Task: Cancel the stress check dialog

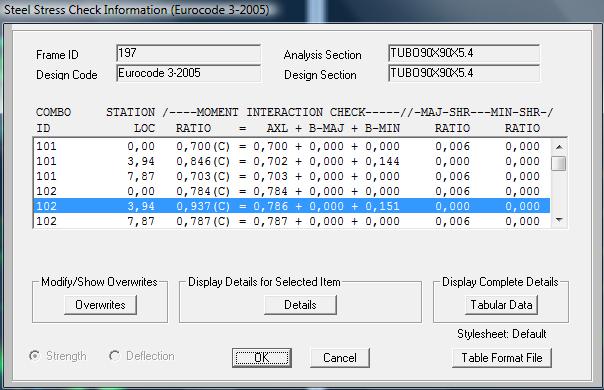Action: click(x=340, y=358)
